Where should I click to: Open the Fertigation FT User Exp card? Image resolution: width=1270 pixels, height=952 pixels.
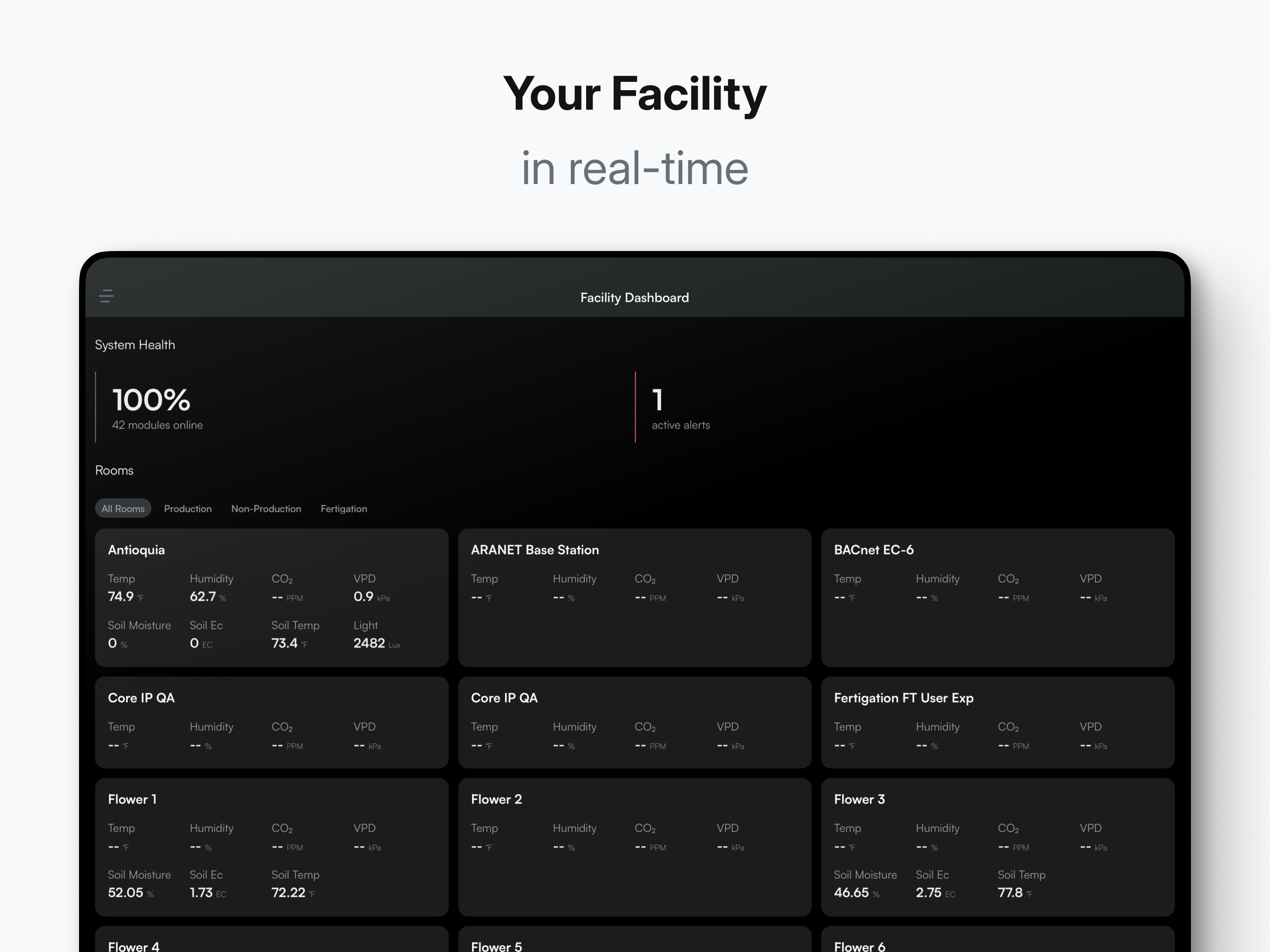pyautogui.click(x=997, y=722)
